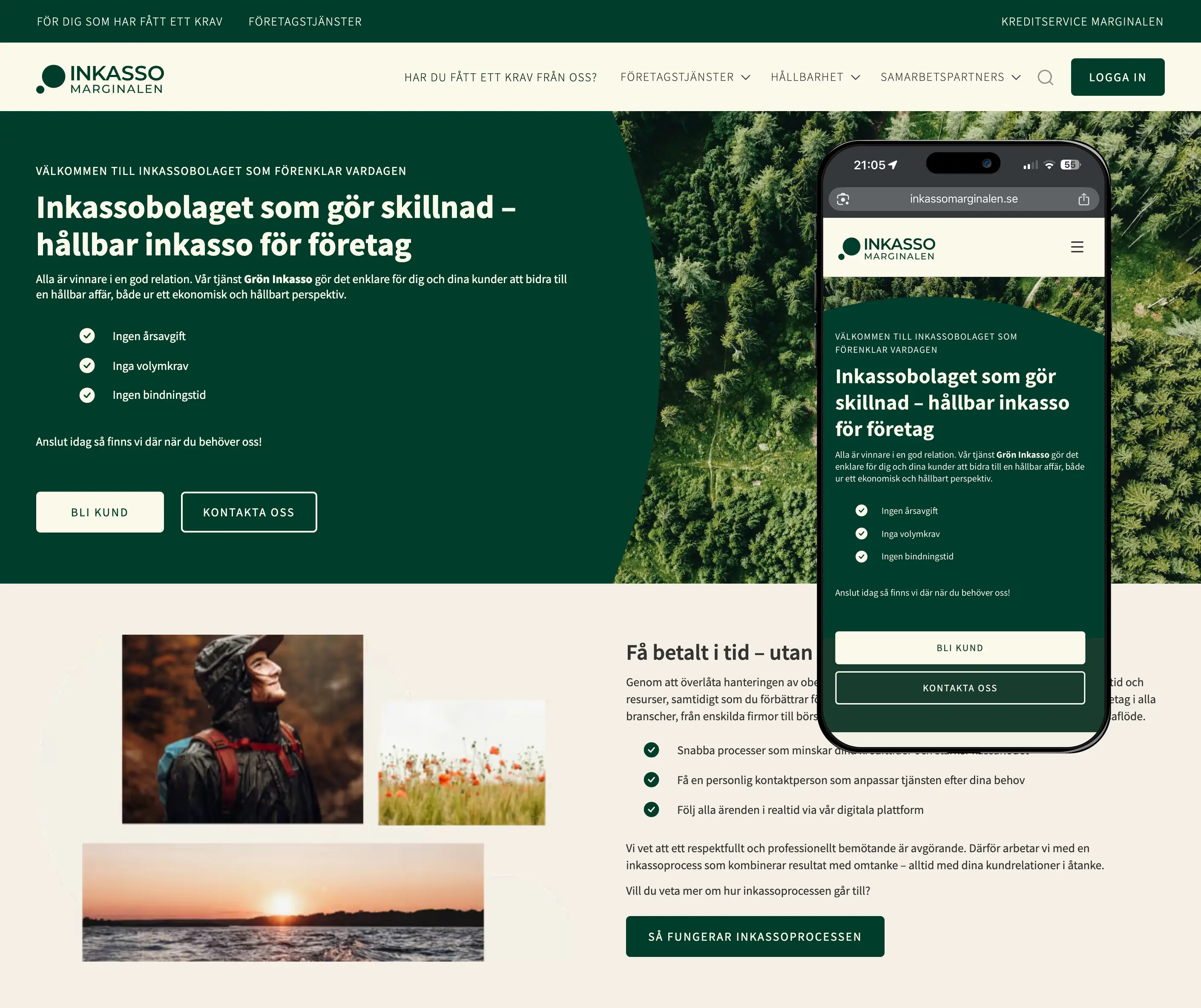
Task: Expand the Samarbetspartners dropdown menu
Action: (951, 77)
